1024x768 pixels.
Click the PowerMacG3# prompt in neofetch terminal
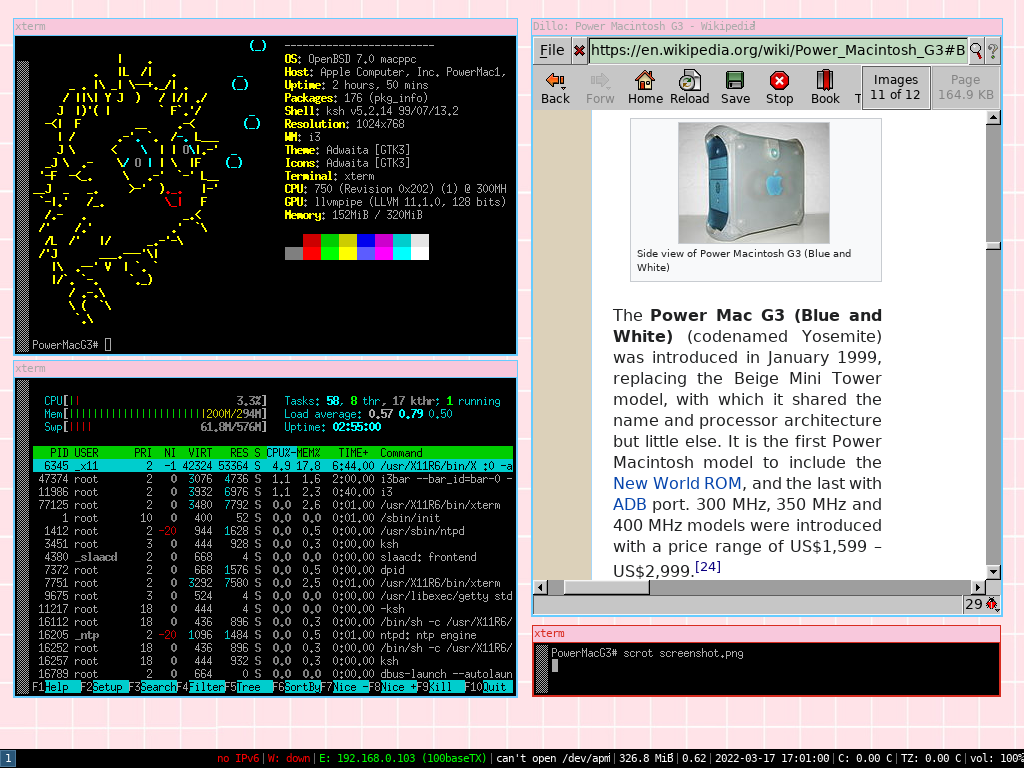point(65,345)
